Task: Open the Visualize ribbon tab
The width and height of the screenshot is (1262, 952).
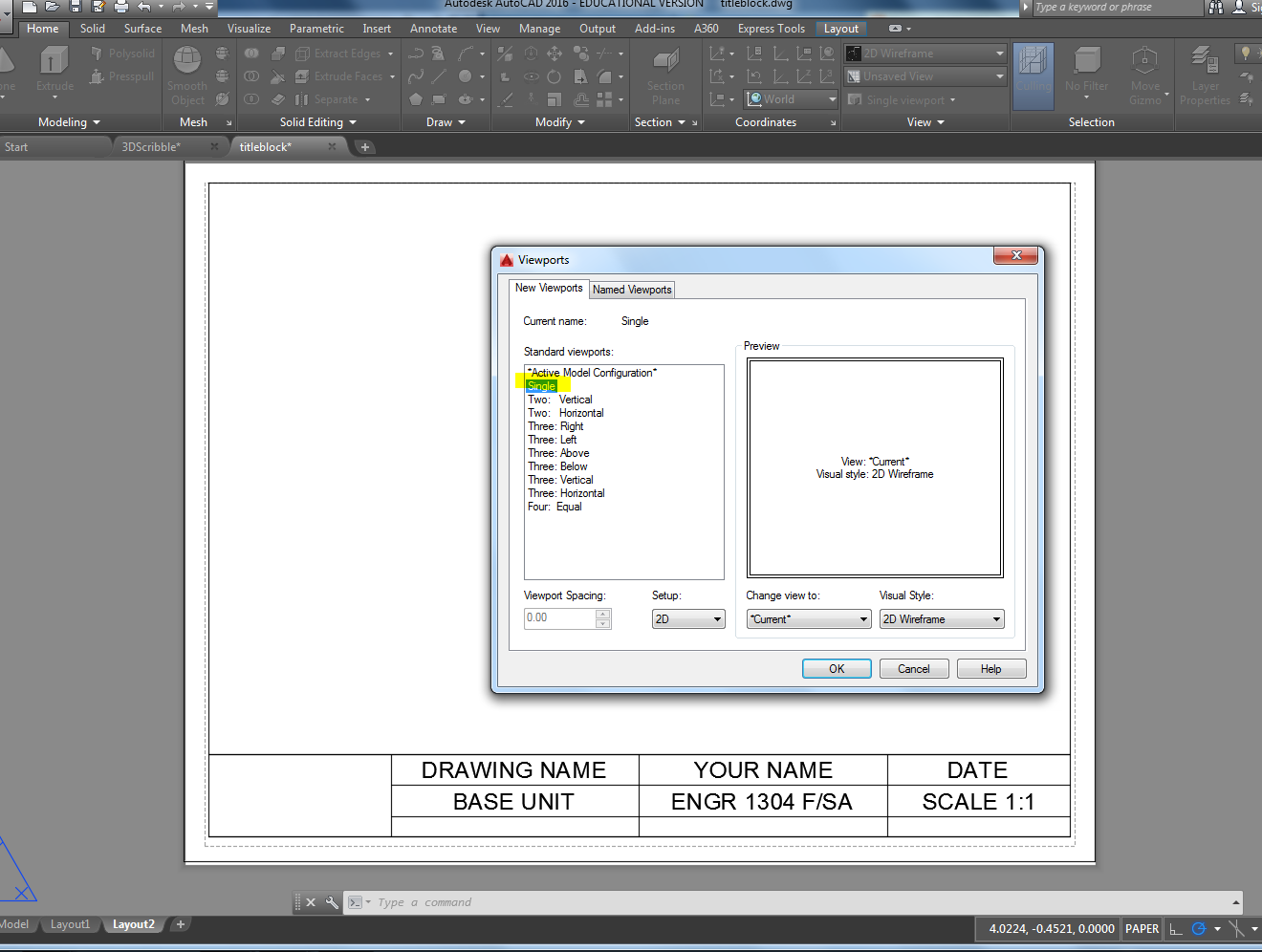Action: click(x=249, y=29)
